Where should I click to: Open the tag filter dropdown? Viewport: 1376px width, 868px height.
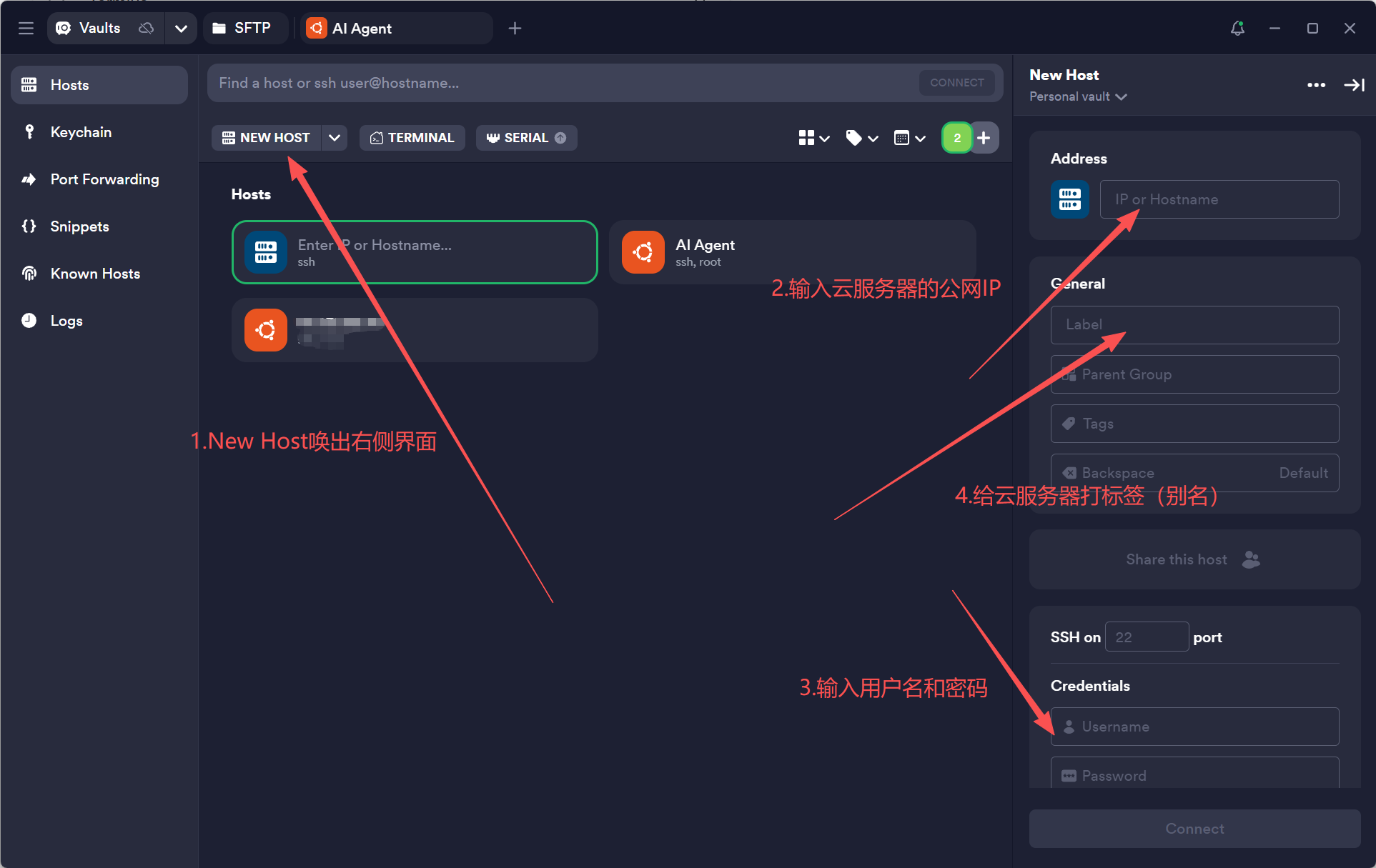point(861,138)
